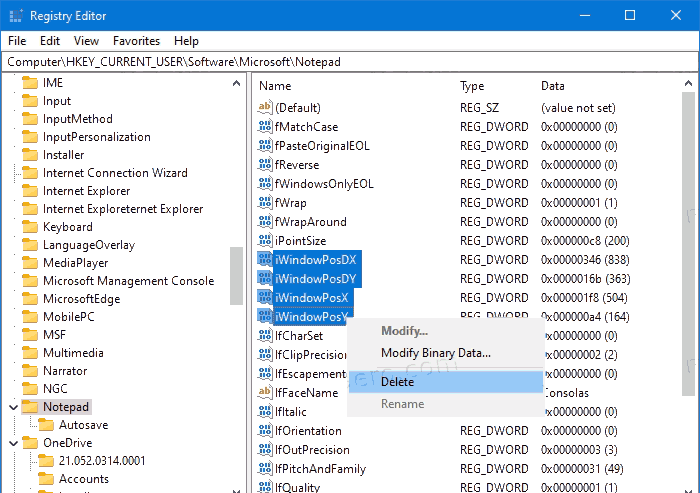Click the lfOutPrecision DWORD icon
Screen dimensions: 700x493
tap(264, 449)
